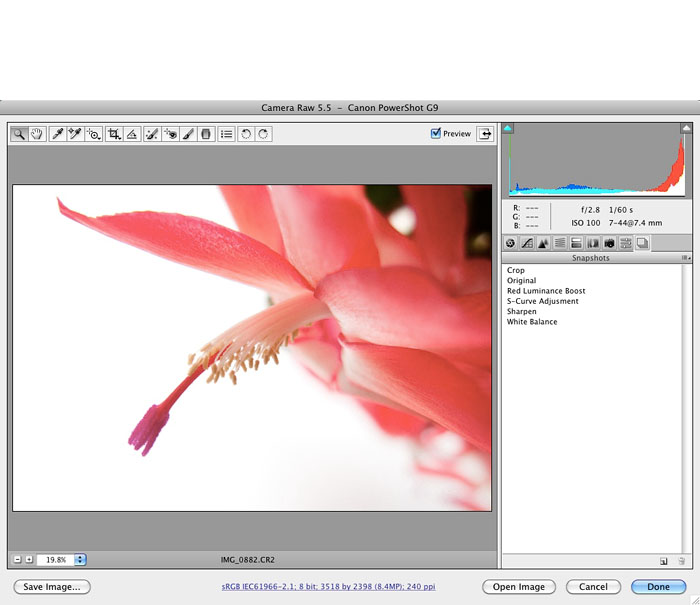The width and height of the screenshot is (700, 605).
Task: Apply the Original snapshot
Action: point(521,280)
